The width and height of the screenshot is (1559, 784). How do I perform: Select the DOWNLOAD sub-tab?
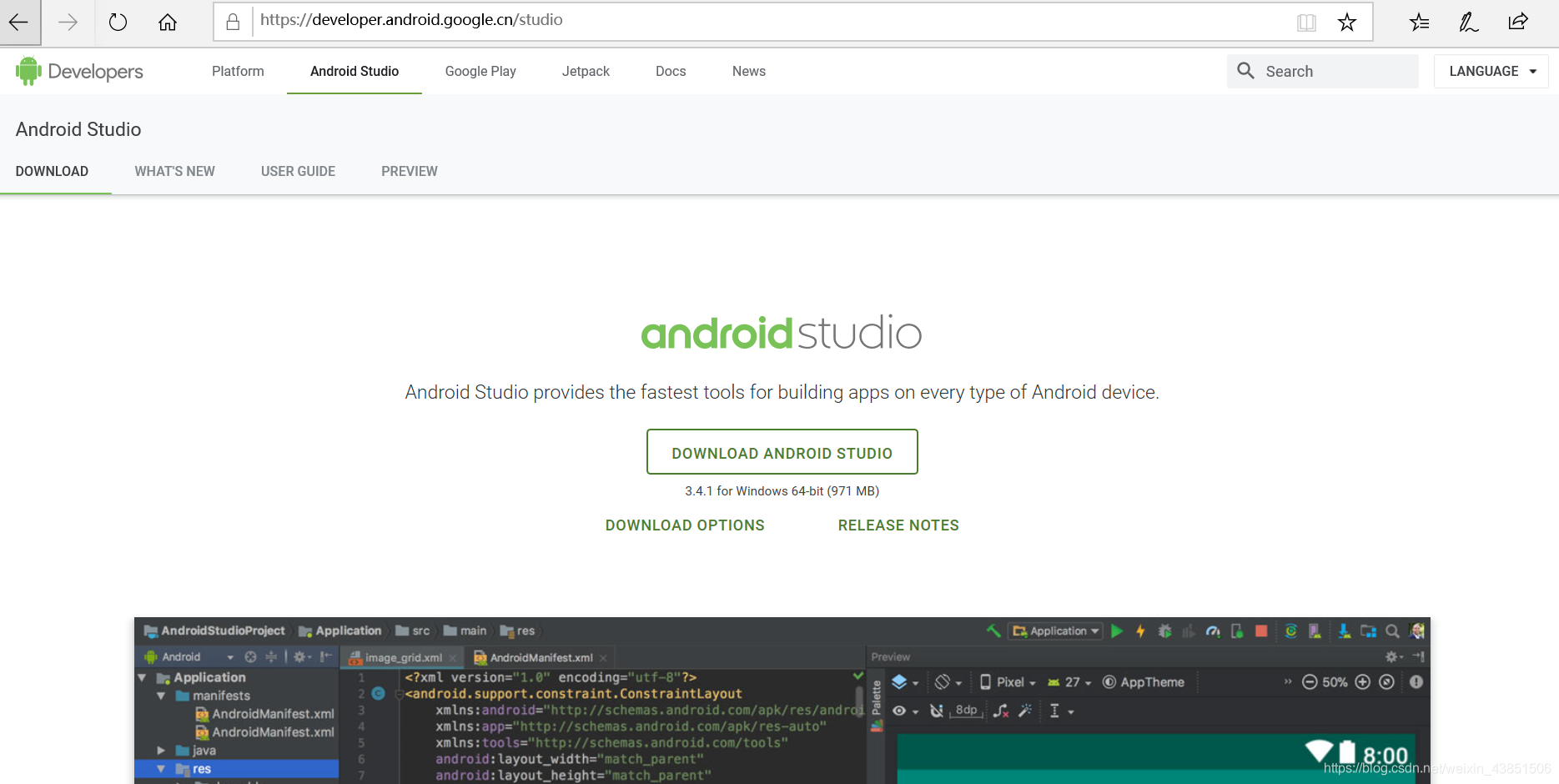tap(52, 171)
